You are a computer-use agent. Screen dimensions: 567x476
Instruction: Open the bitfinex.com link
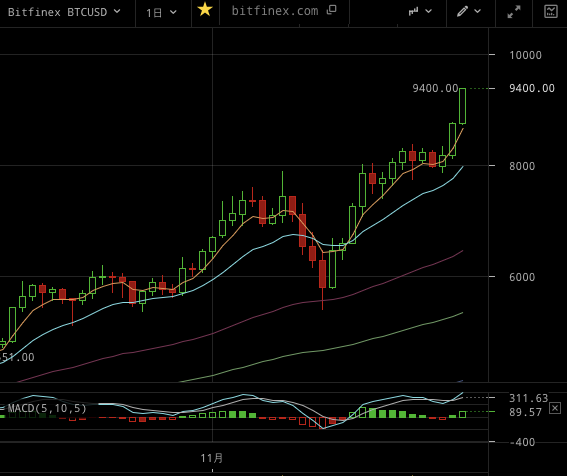click(x=275, y=11)
